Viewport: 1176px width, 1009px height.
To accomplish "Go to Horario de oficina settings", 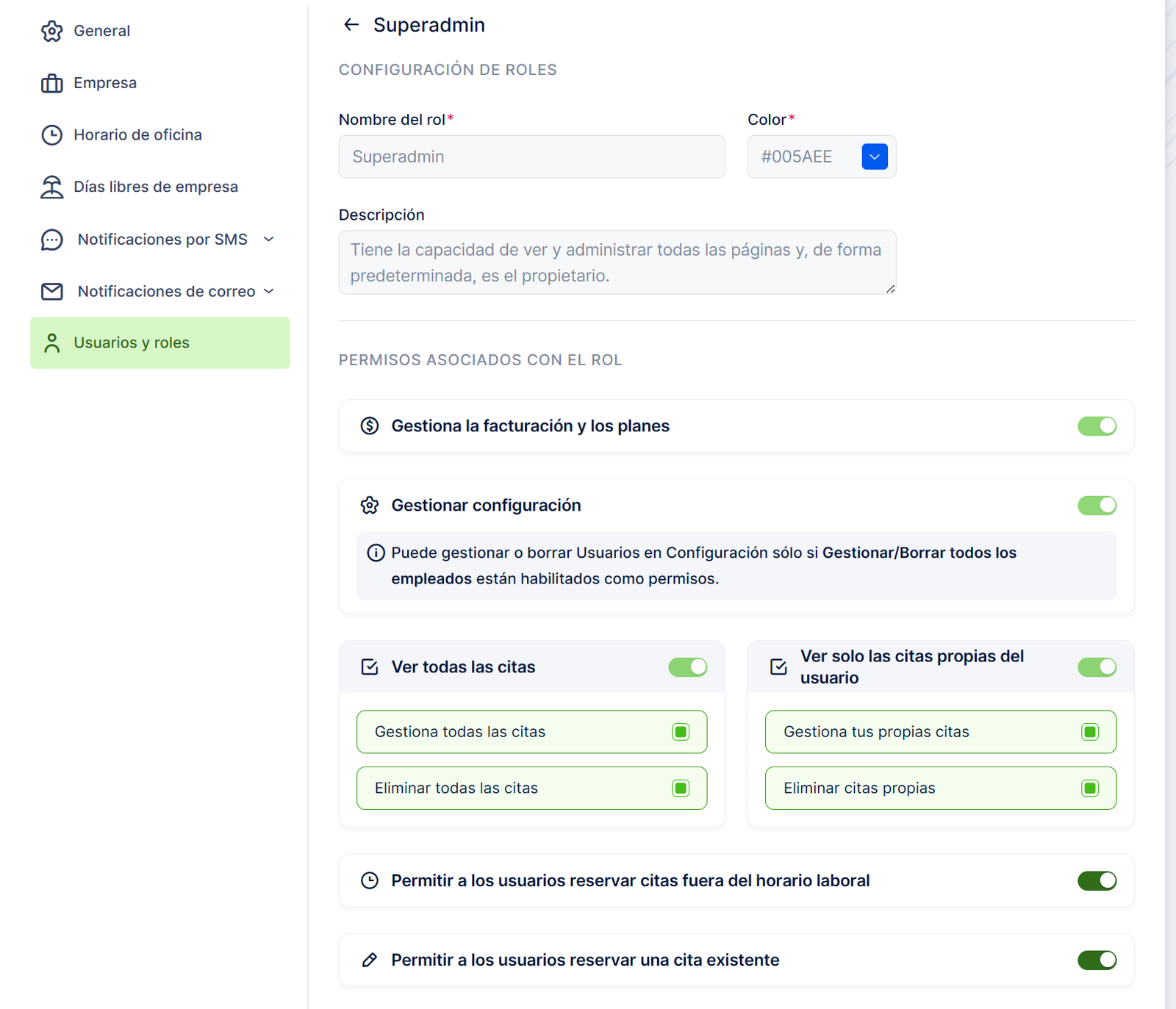I will coord(137,135).
